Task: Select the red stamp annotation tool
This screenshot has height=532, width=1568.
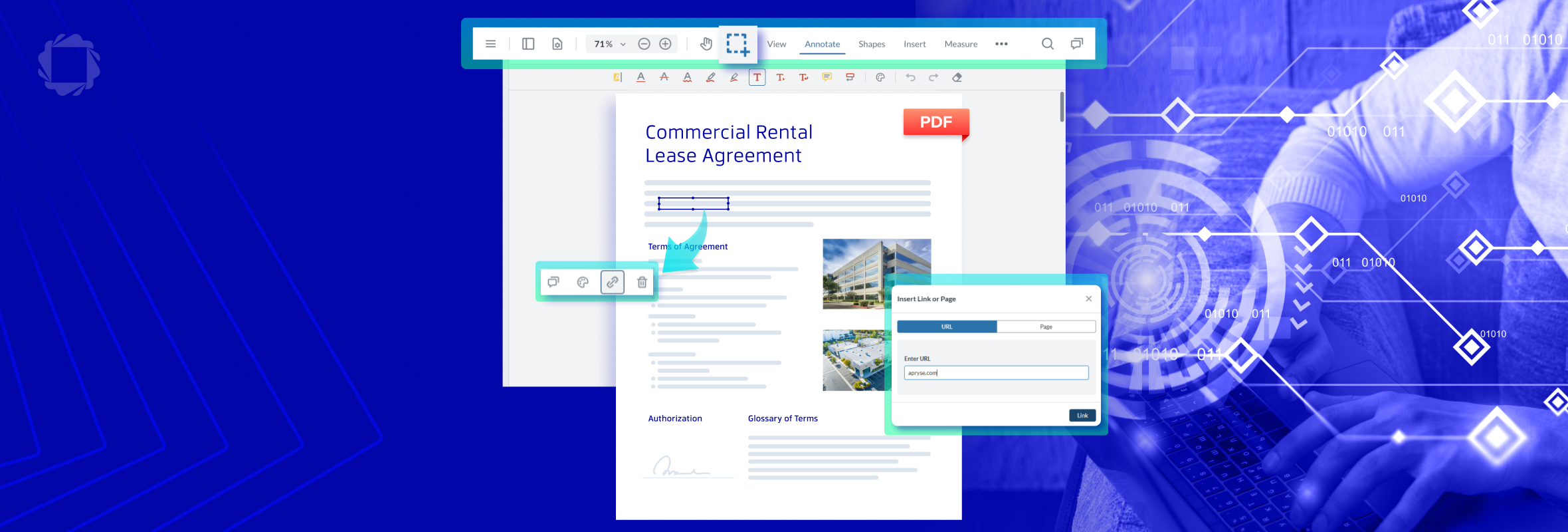Action: pos(850,77)
